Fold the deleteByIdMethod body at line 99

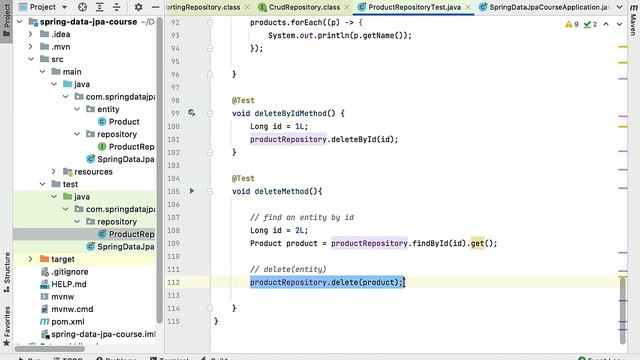pyautogui.click(x=210, y=113)
